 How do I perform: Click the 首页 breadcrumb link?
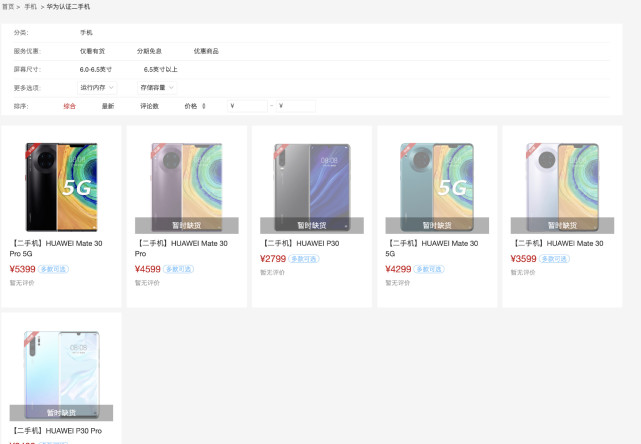8,7
